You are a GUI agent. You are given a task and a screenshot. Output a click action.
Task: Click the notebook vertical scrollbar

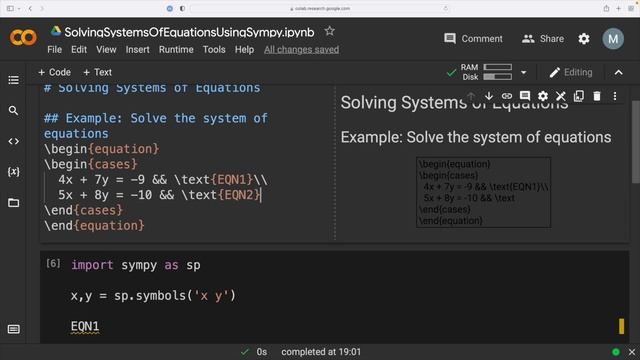636,142
